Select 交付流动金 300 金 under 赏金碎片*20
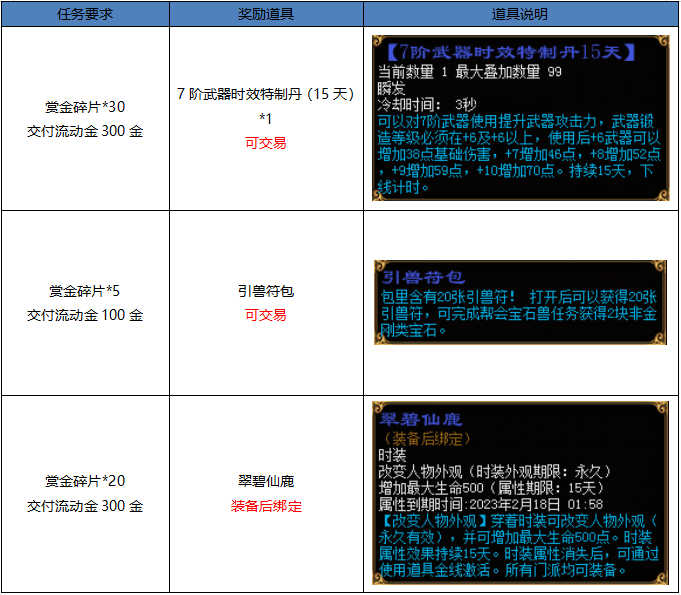The width and height of the screenshot is (681, 595). point(85,506)
